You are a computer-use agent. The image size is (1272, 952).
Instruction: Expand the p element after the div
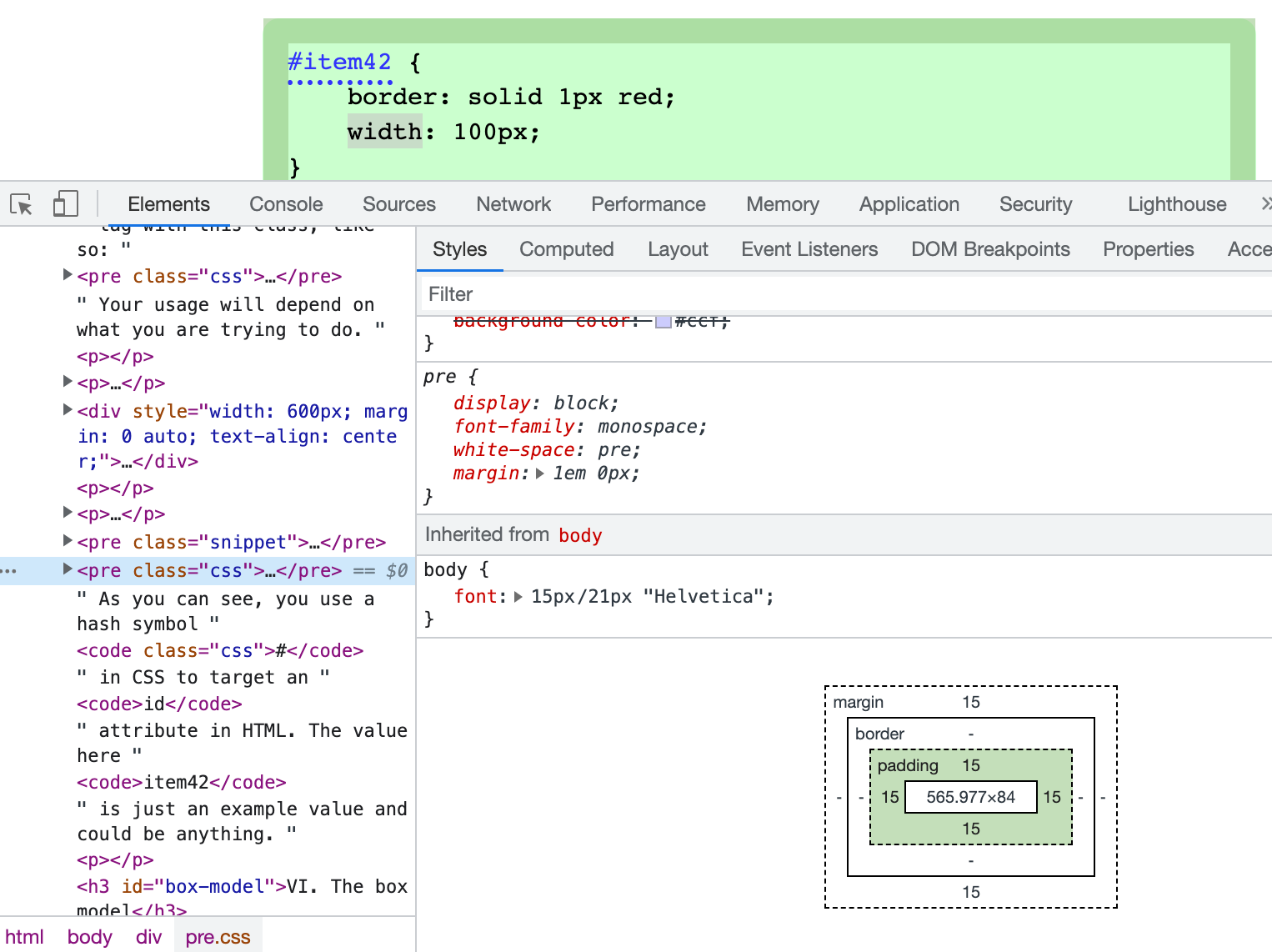point(68,513)
